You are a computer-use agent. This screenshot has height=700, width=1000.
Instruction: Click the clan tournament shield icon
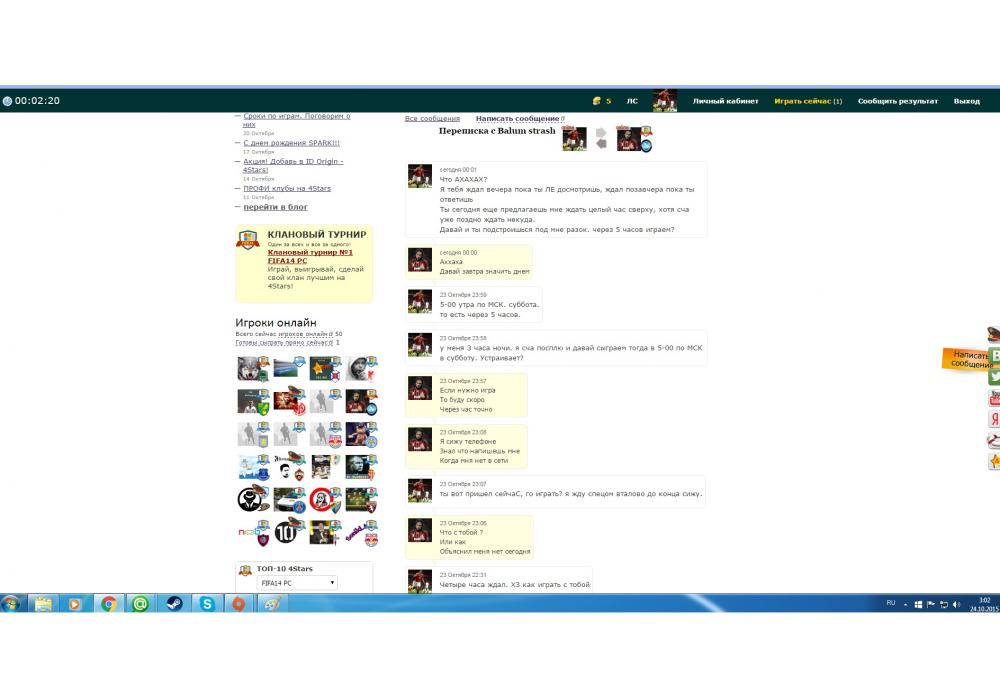coord(247,239)
